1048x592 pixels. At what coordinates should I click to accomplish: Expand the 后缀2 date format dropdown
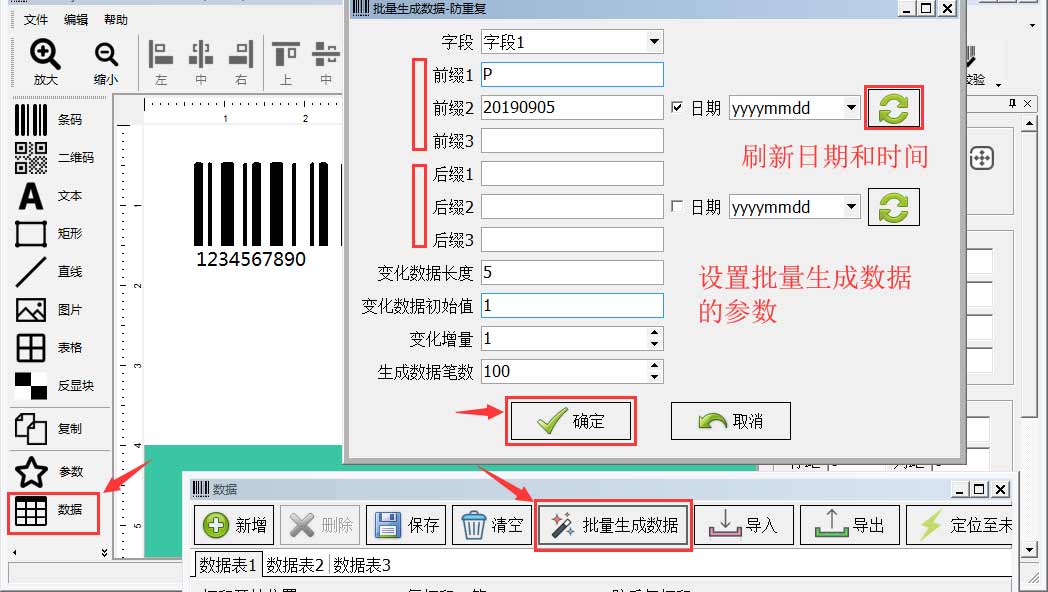(851, 207)
